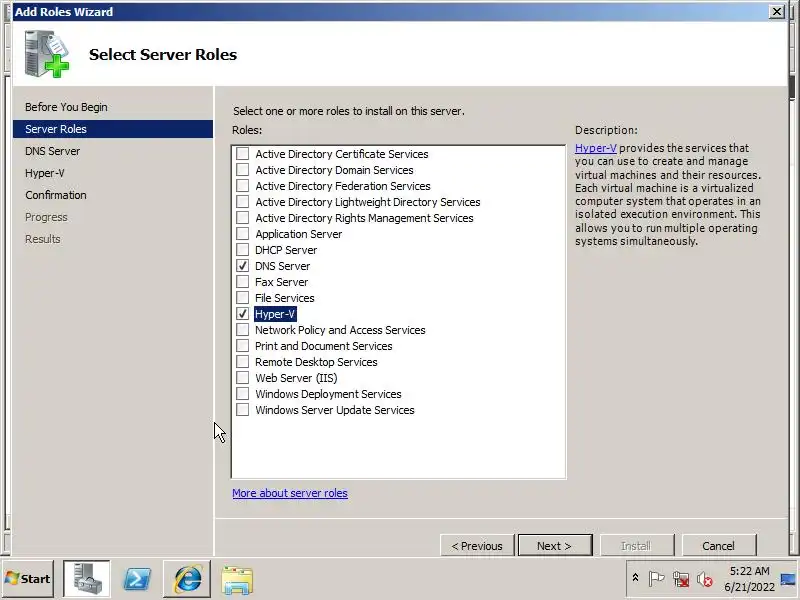
Task: Select Server Roles step in sidebar
Action: (x=113, y=129)
